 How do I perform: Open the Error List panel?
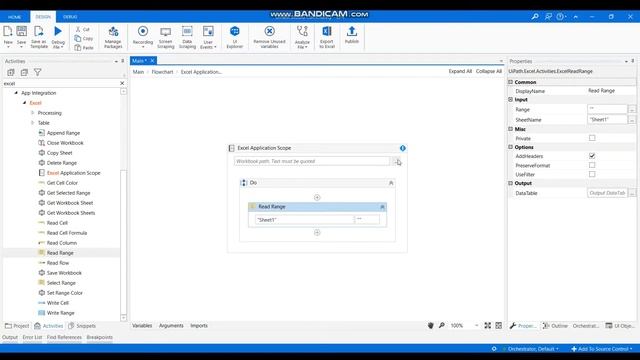[32, 337]
